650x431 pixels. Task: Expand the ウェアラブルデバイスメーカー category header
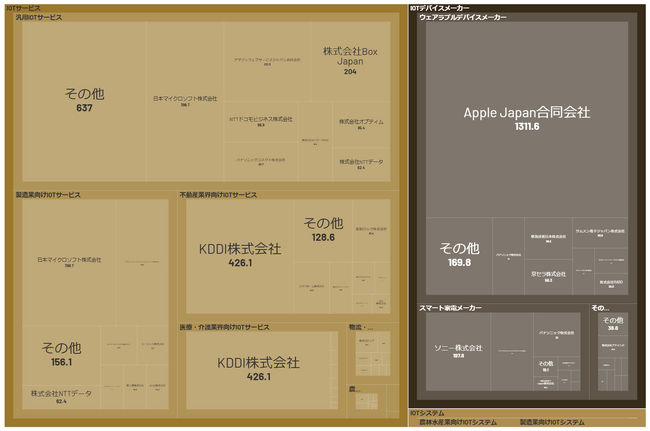coord(463,18)
